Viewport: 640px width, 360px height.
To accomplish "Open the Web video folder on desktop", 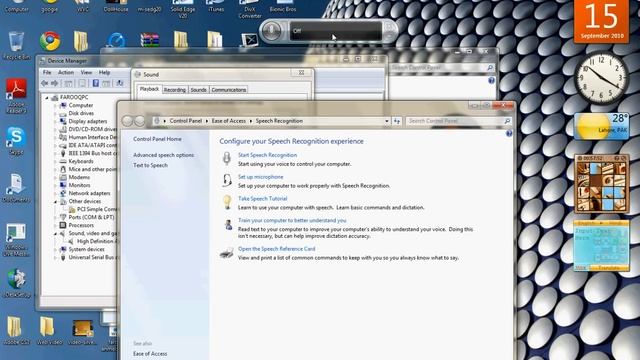I will tap(49, 331).
